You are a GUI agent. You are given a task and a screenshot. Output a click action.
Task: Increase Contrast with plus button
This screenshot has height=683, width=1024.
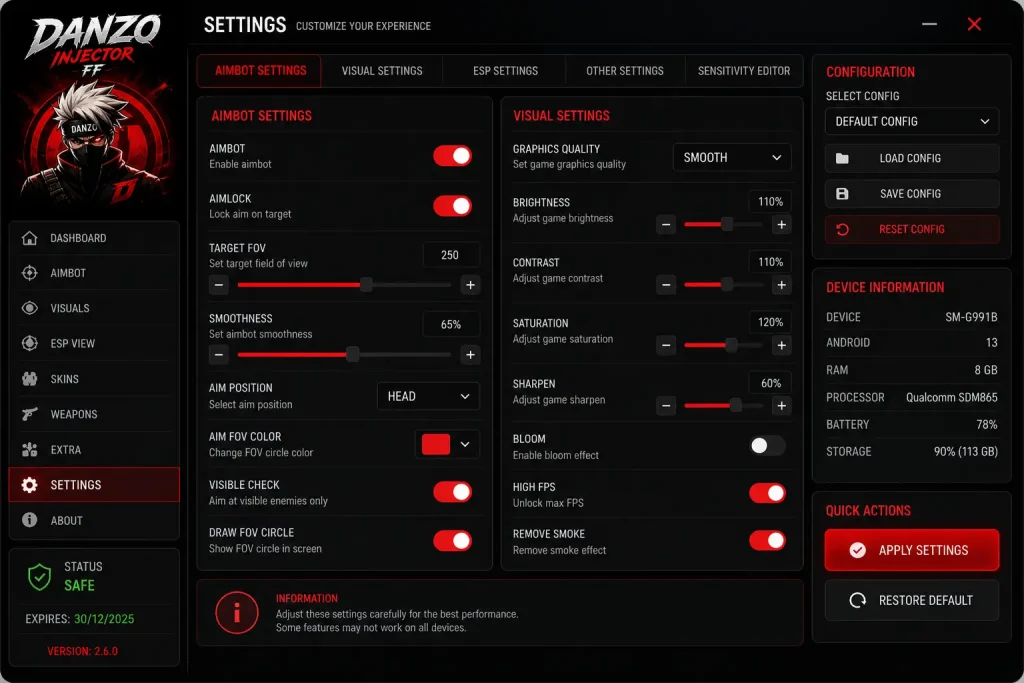pos(781,285)
